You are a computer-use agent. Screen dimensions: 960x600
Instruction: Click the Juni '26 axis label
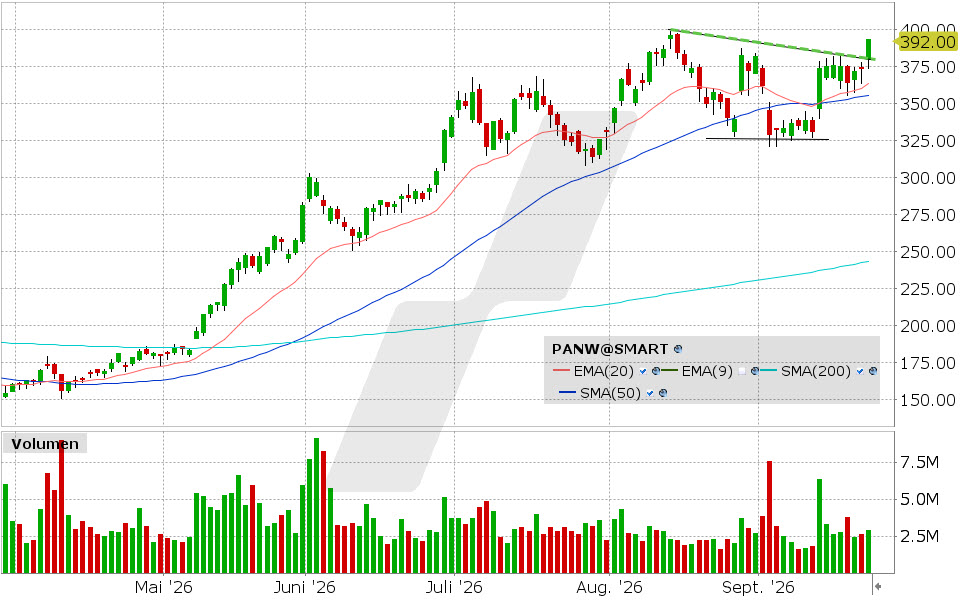click(305, 588)
